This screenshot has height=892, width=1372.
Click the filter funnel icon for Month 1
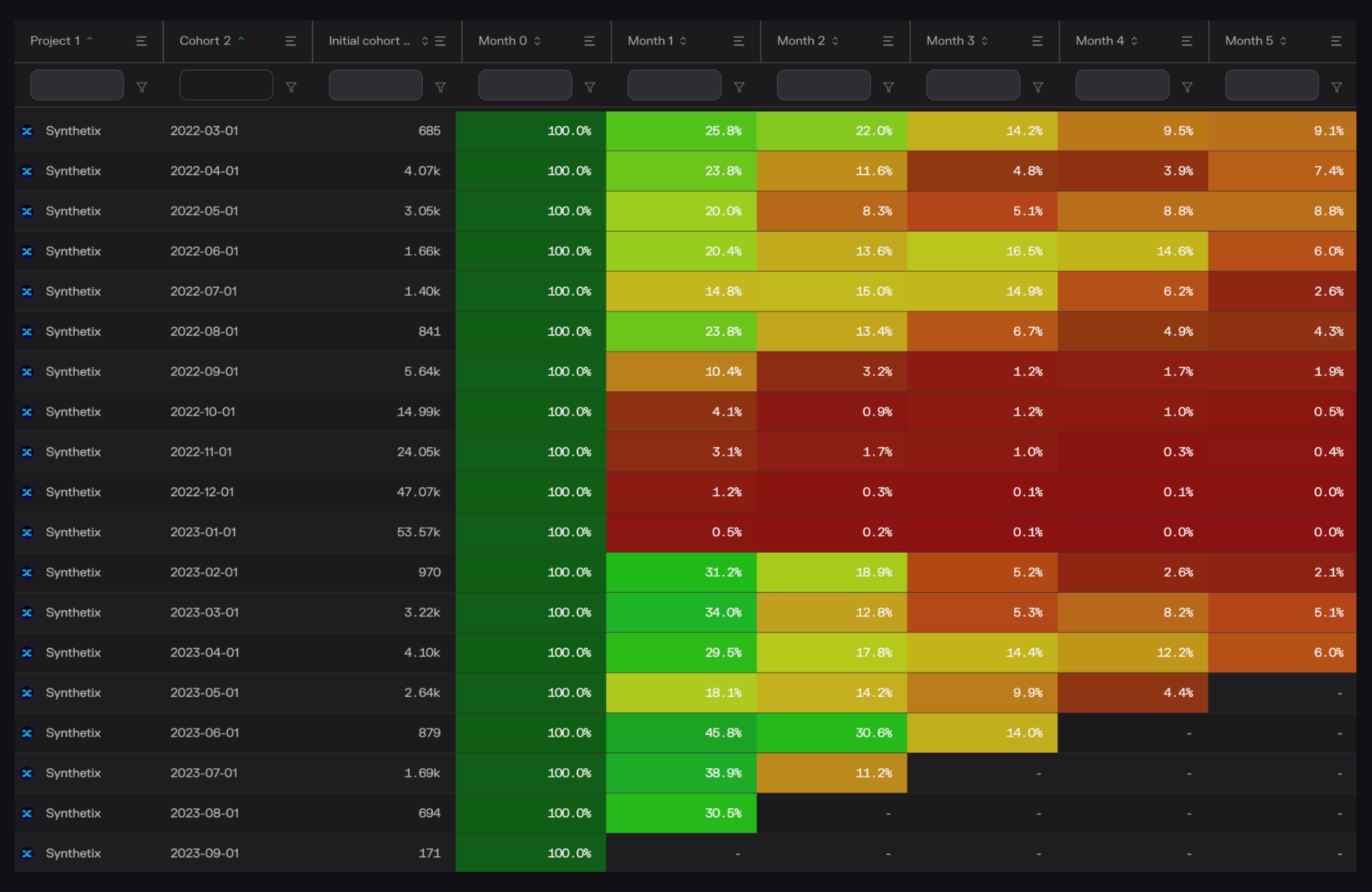pos(739,87)
